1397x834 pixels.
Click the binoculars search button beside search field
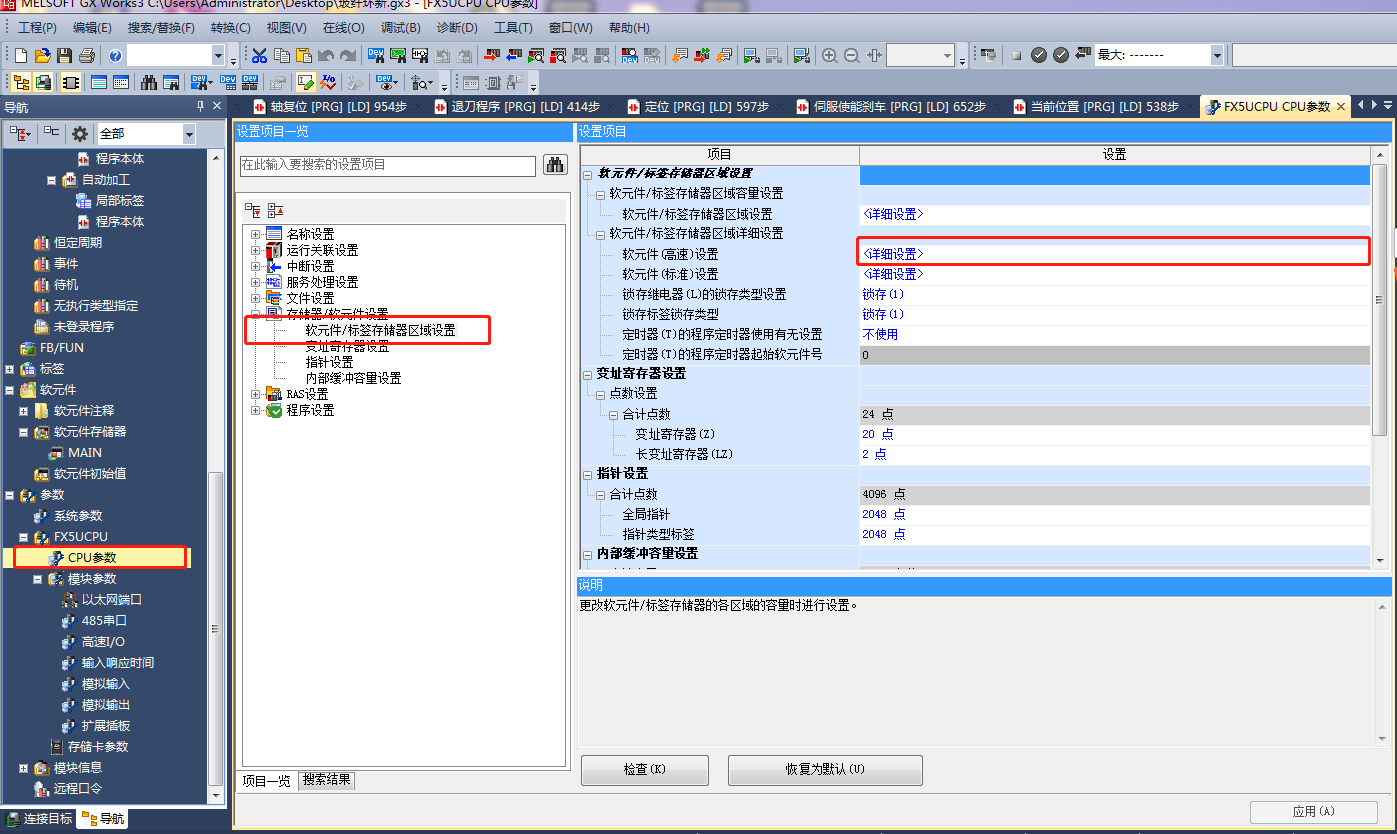tap(555, 165)
